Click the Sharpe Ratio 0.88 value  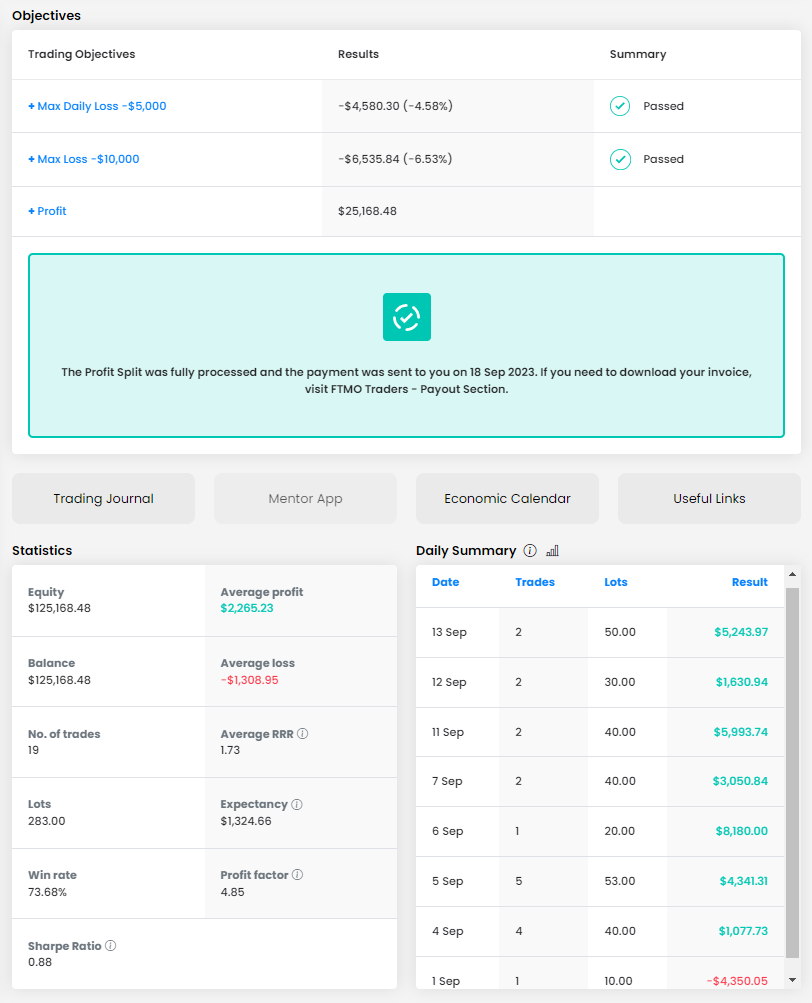(x=40, y=962)
